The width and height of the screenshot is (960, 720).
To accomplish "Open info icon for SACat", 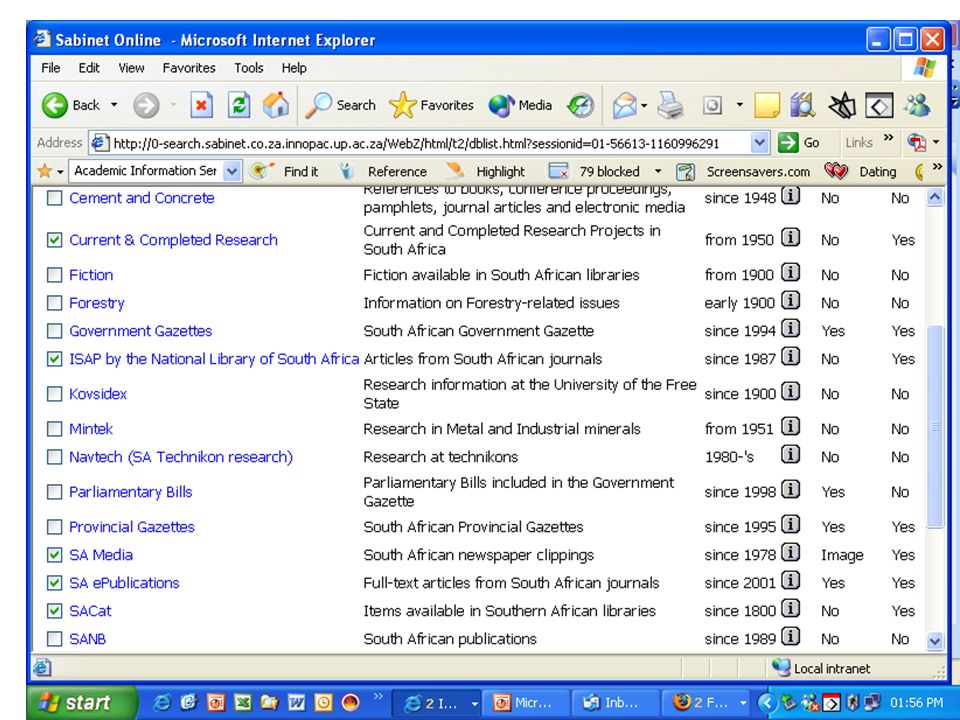I will pos(791,609).
